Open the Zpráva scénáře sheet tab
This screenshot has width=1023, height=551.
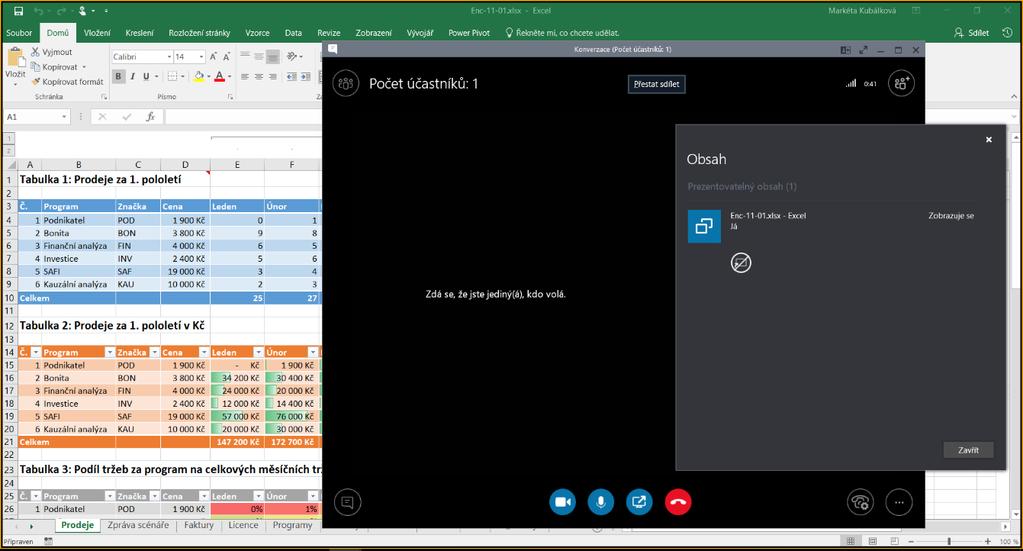(x=138, y=525)
